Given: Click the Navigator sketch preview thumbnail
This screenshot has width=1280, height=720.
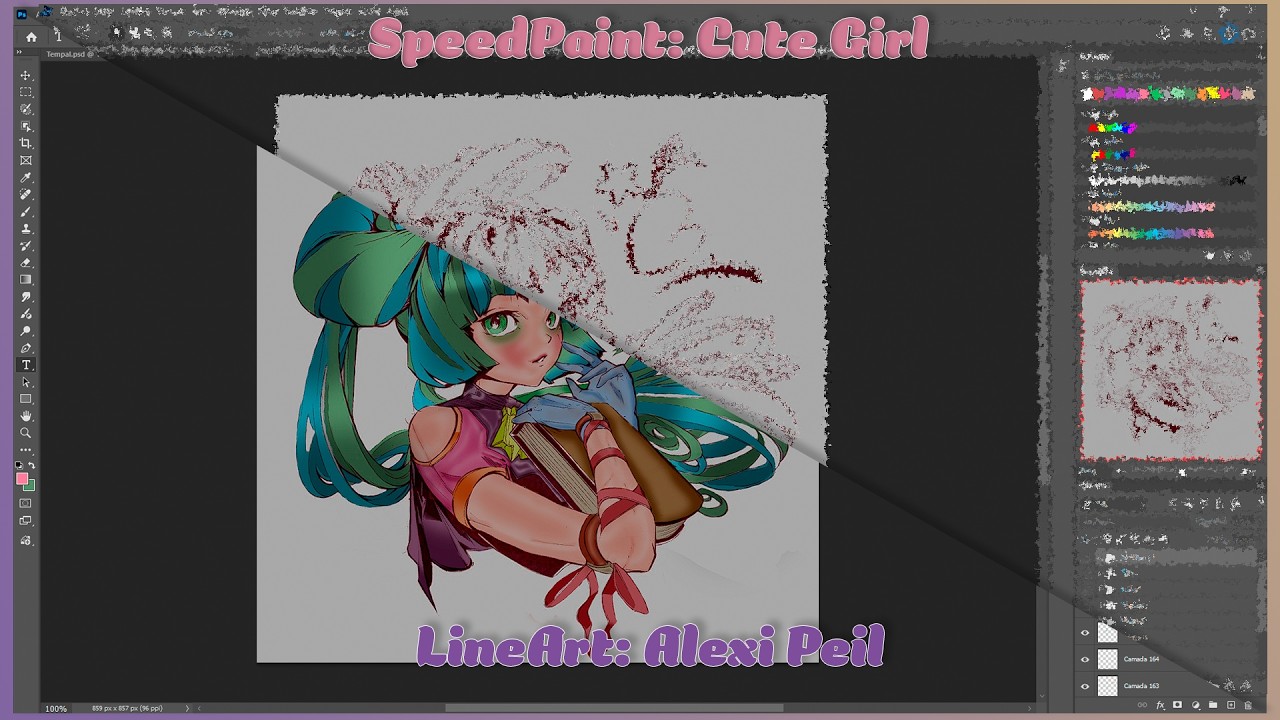Looking at the screenshot, I should (x=1171, y=370).
